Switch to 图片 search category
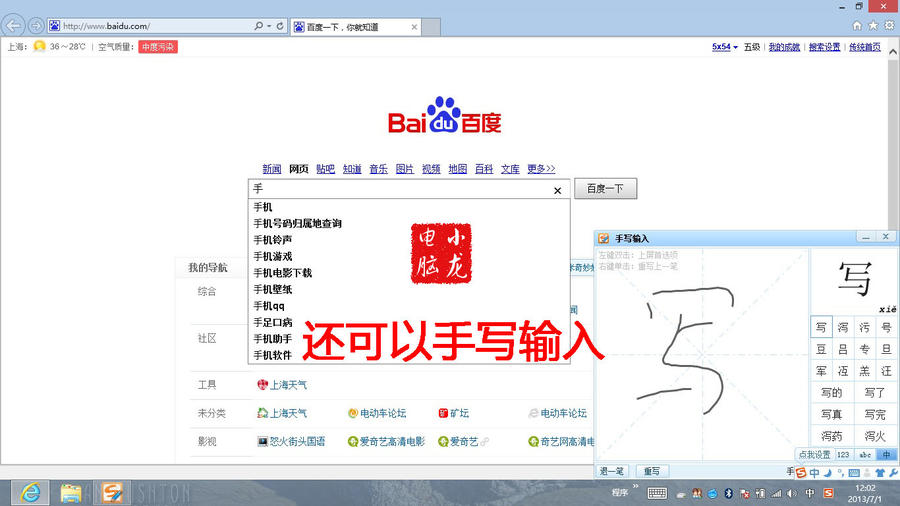This screenshot has height=506, width=900. coord(405,169)
